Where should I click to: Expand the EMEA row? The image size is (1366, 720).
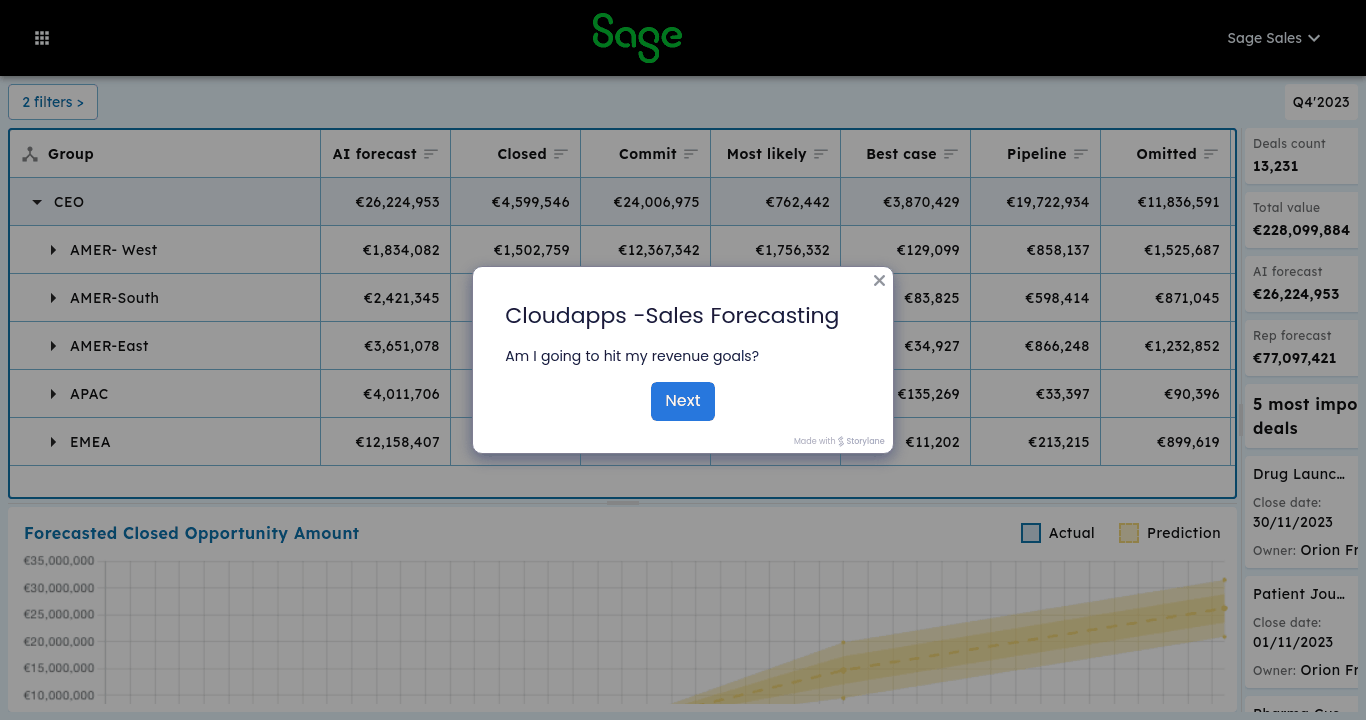pos(53,442)
